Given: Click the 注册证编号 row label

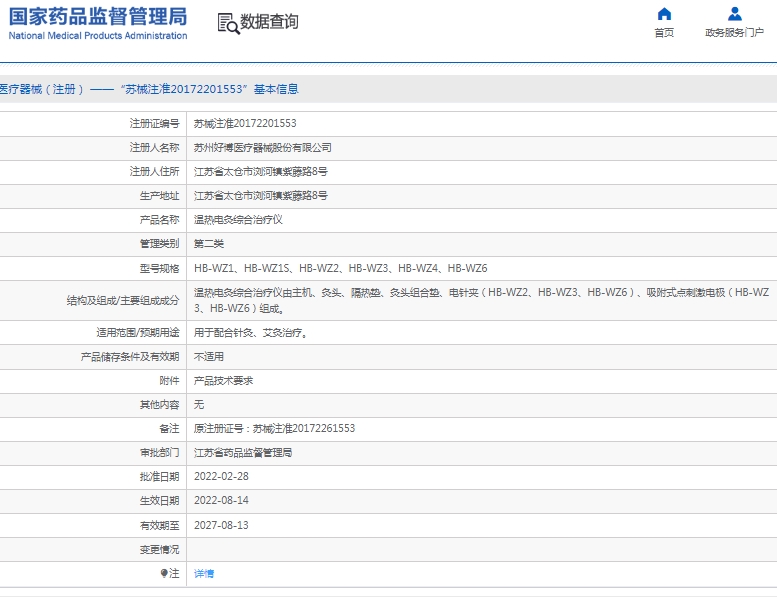Looking at the screenshot, I should (154, 123).
